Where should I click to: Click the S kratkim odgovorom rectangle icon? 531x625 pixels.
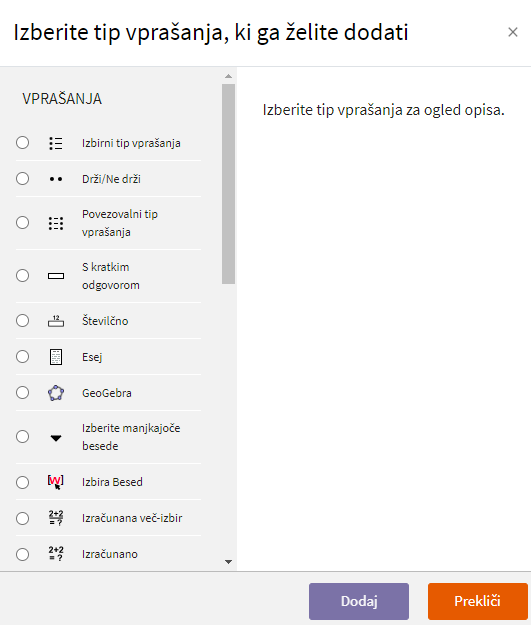56,276
